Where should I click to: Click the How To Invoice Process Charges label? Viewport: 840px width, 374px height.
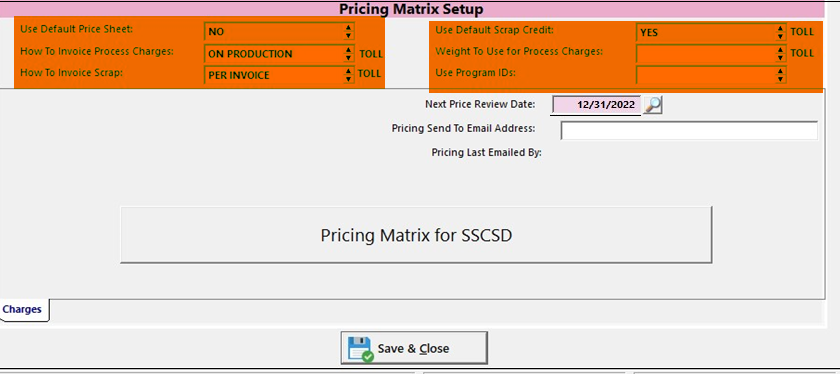click(x=97, y=51)
